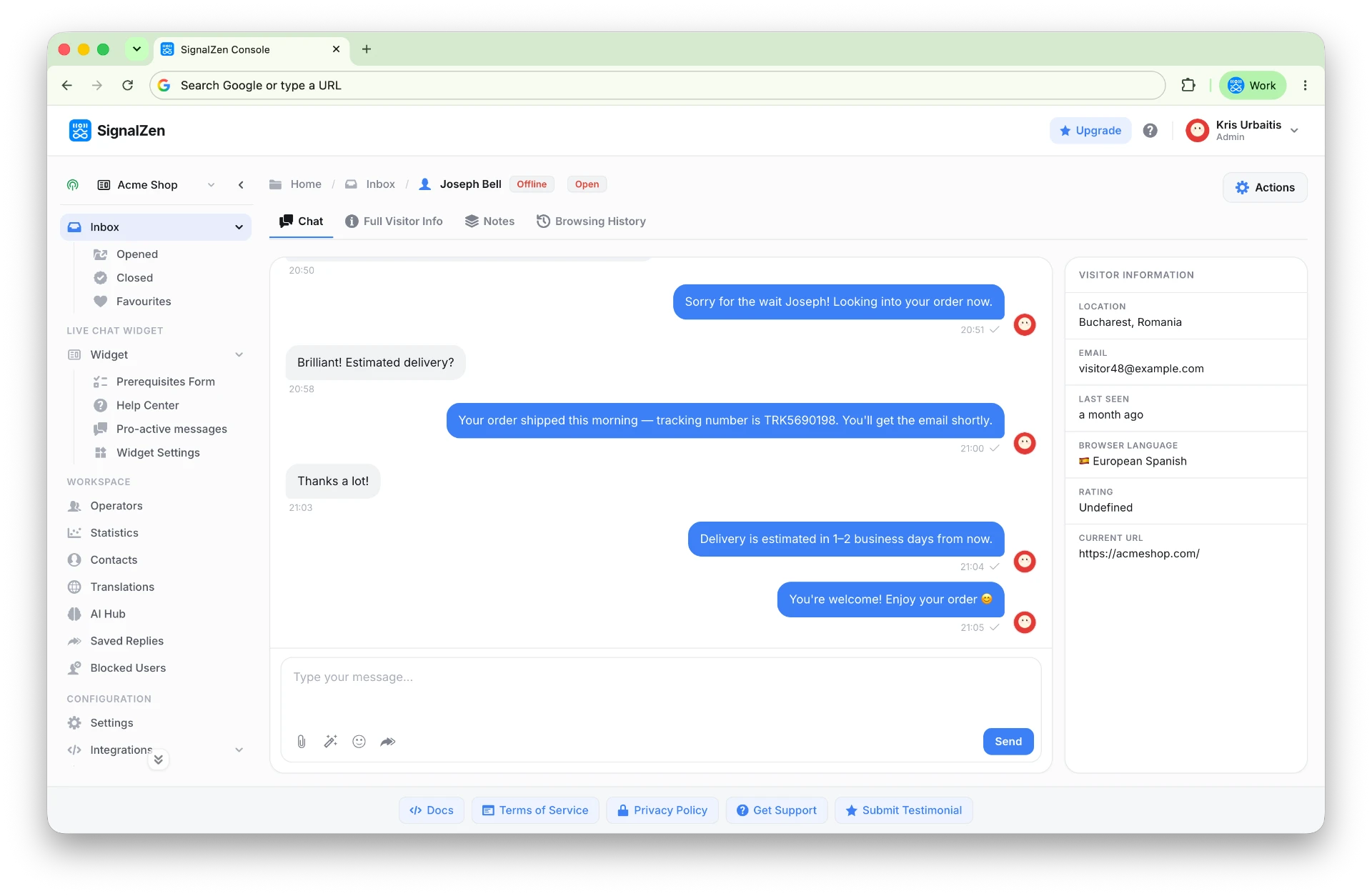
Task: Click the tracking number message bubble
Action: click(x=725, y=421)
